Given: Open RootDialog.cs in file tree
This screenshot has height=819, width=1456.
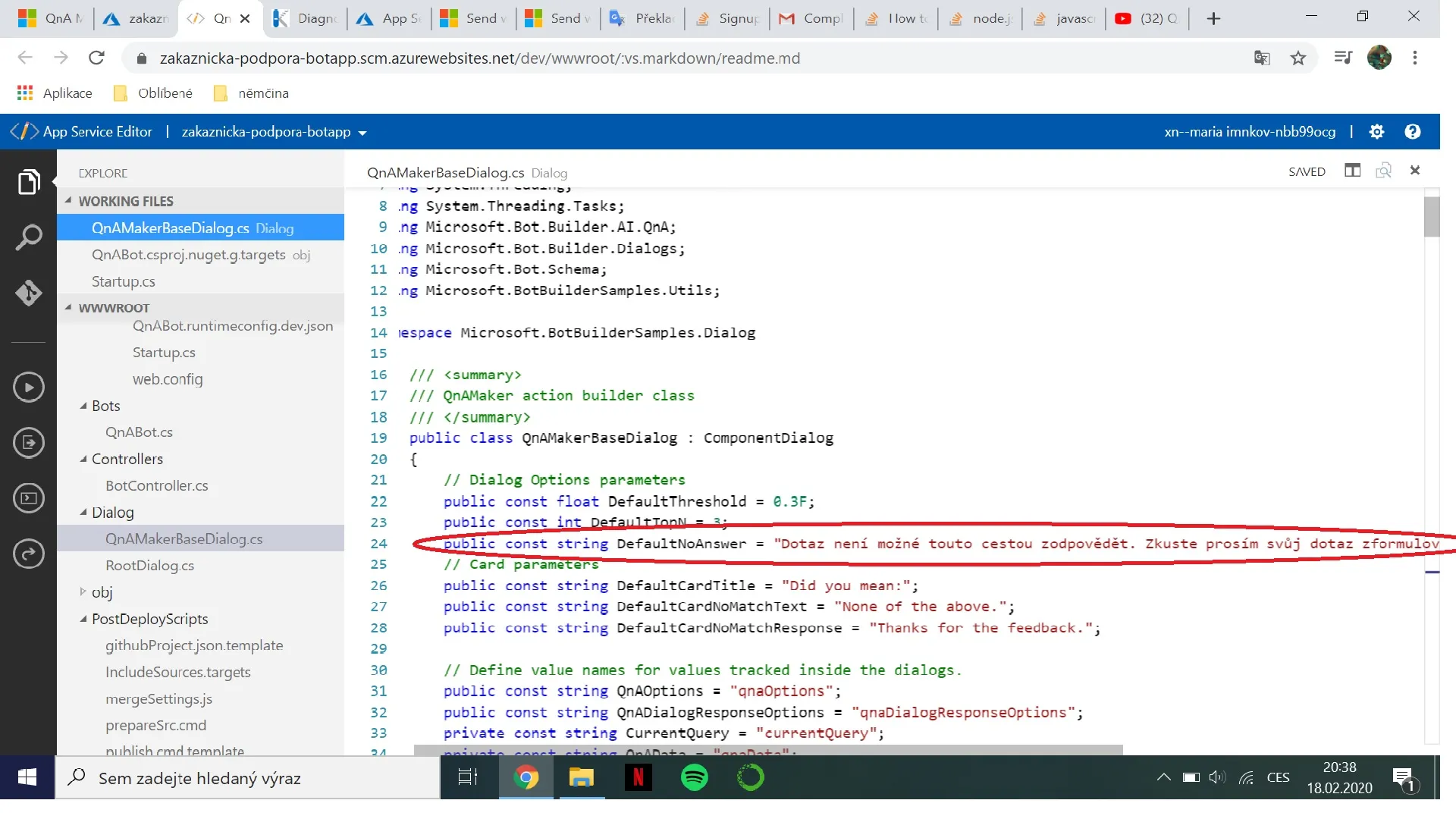Looking at the screenshot, I should coord(149,565).
